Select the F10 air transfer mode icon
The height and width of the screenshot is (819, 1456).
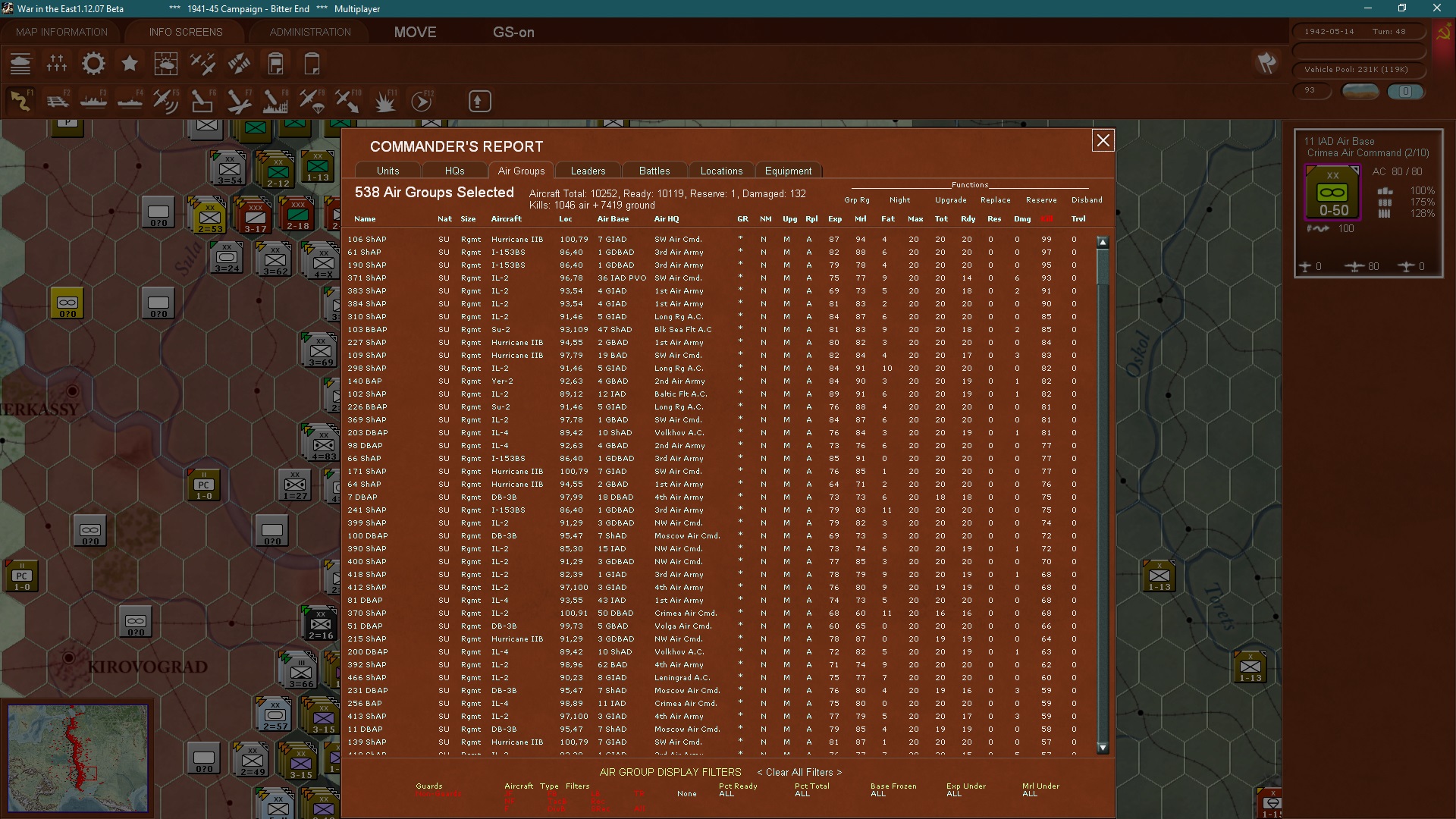(x=348, y=101)
